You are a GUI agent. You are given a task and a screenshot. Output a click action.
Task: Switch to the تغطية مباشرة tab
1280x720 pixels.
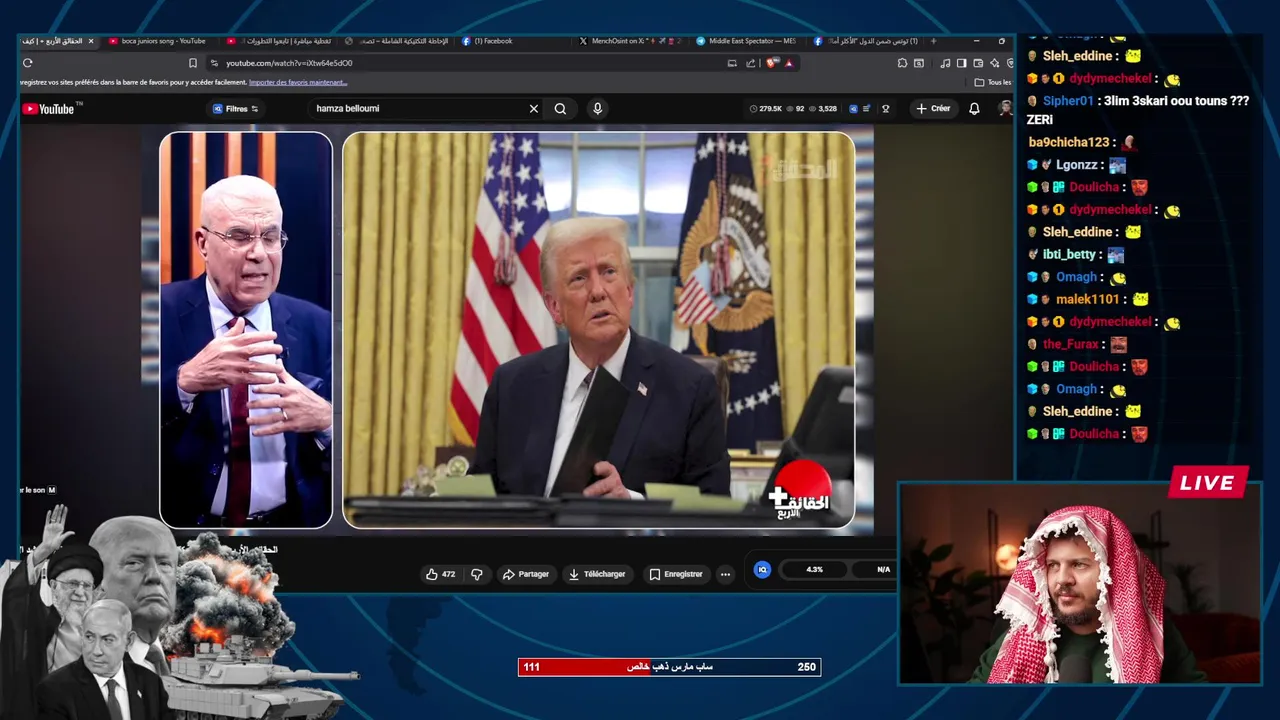pos(280,41)
